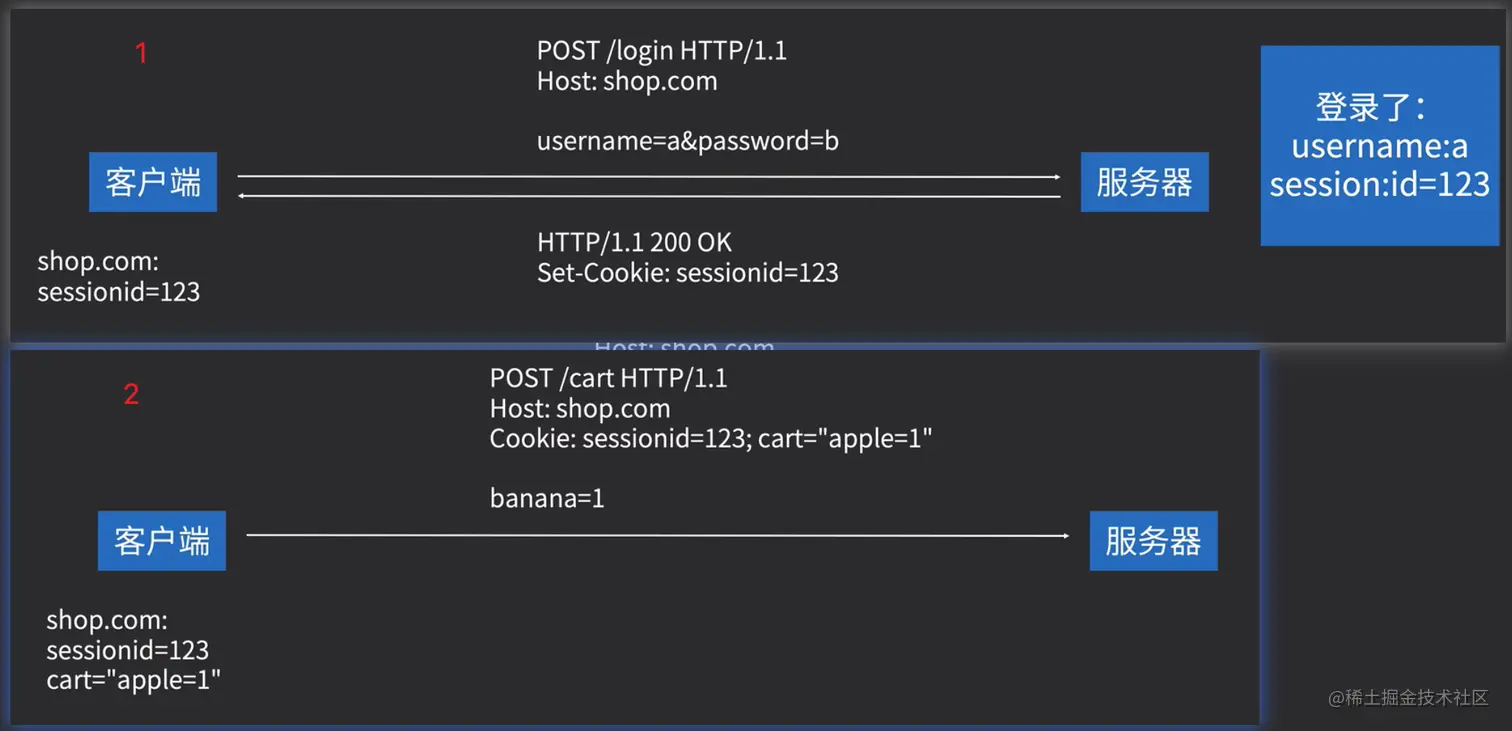Click the large blue 登录了 session info box
Viewport: 1512px width, 731px height.
[1379, 146]
